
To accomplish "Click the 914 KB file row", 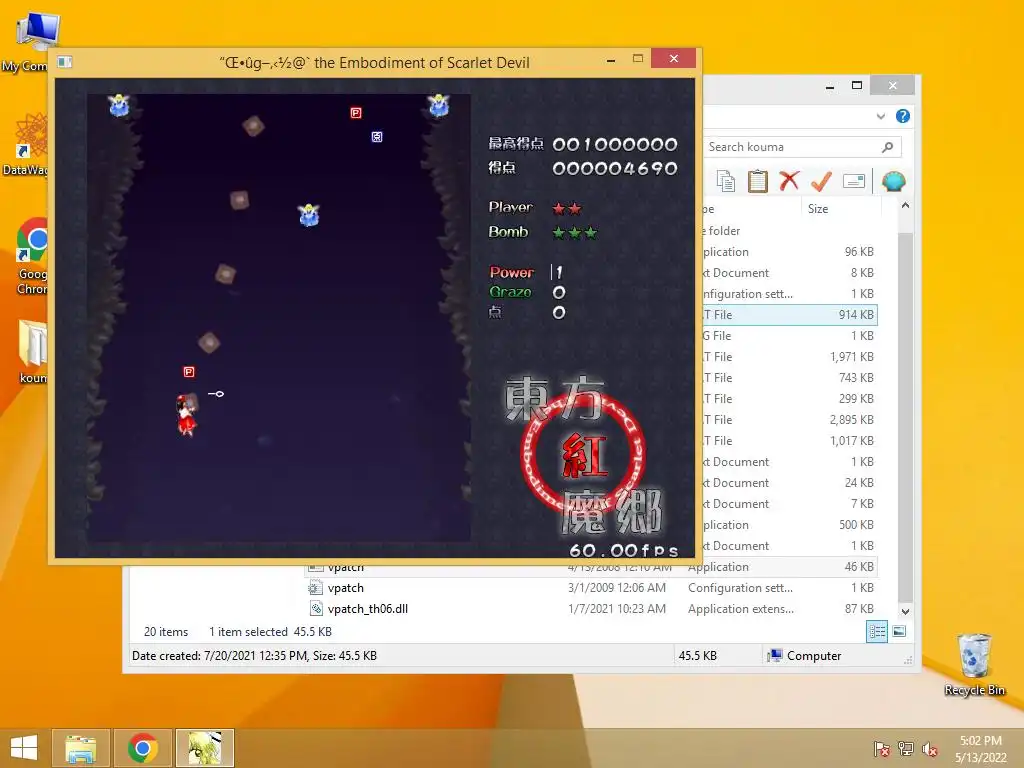I will pos(790,315).
